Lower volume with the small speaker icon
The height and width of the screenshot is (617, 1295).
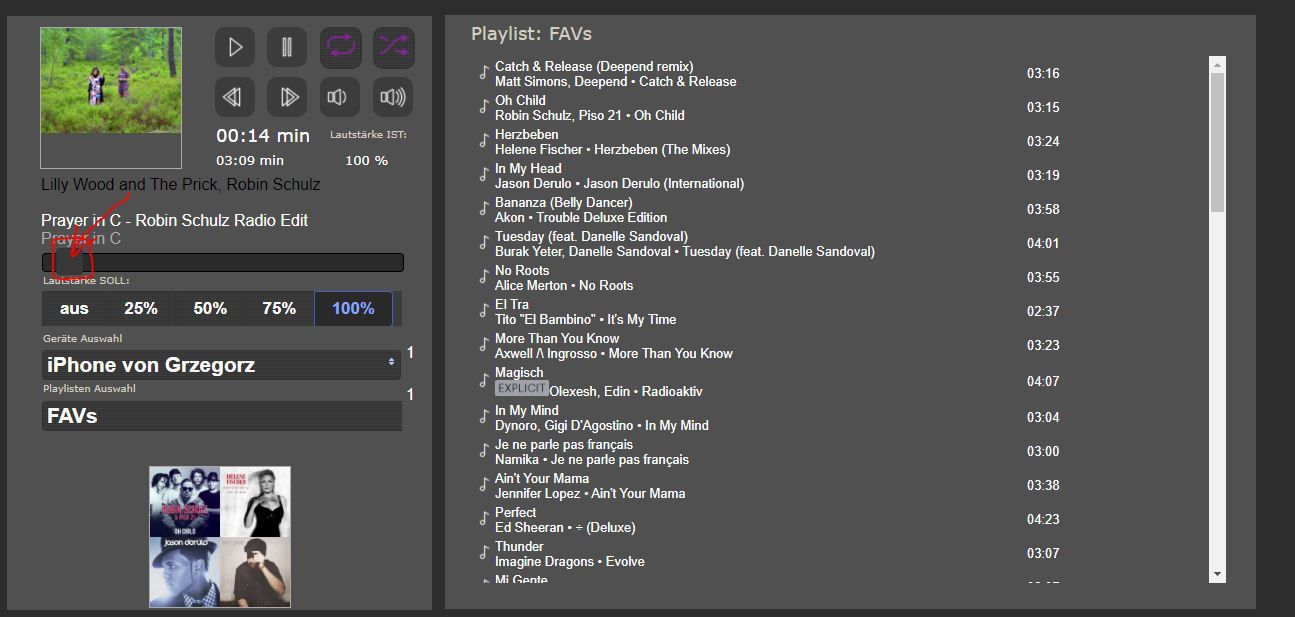pyautogui.click(x=340, y=97)
